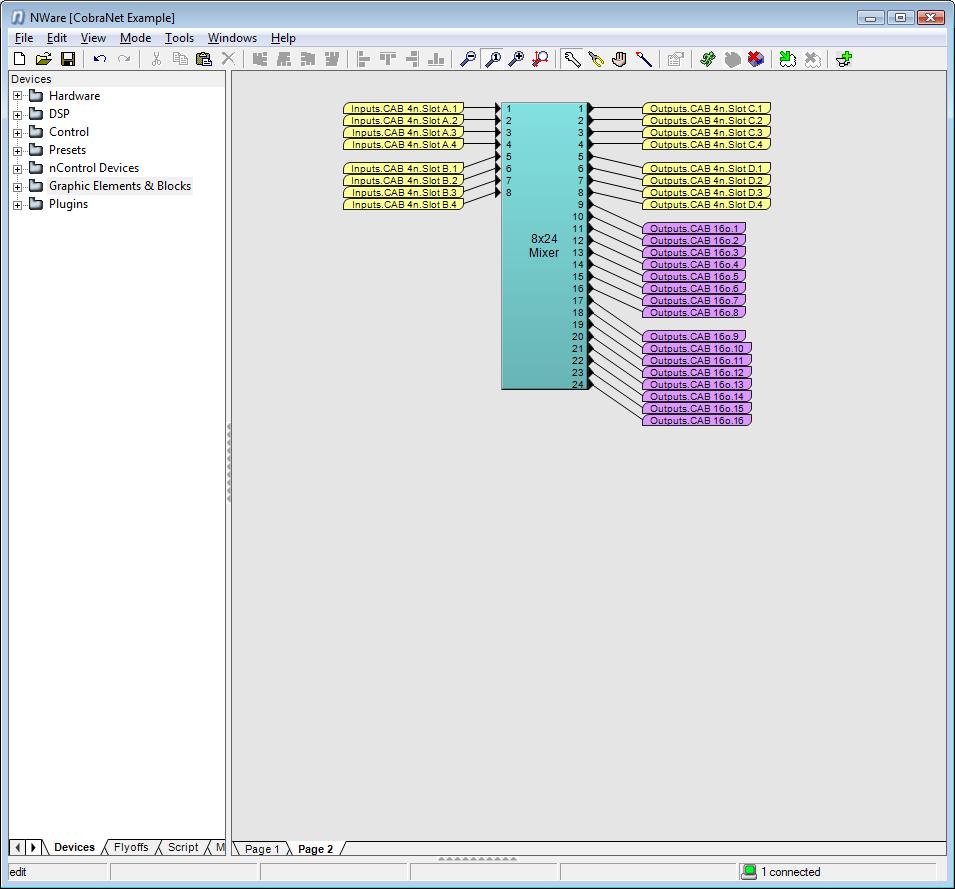Expand the Plugins folder

pos(17,204)
